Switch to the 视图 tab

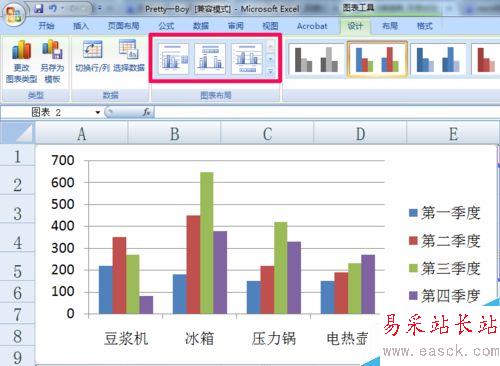(x=270, y=26)
